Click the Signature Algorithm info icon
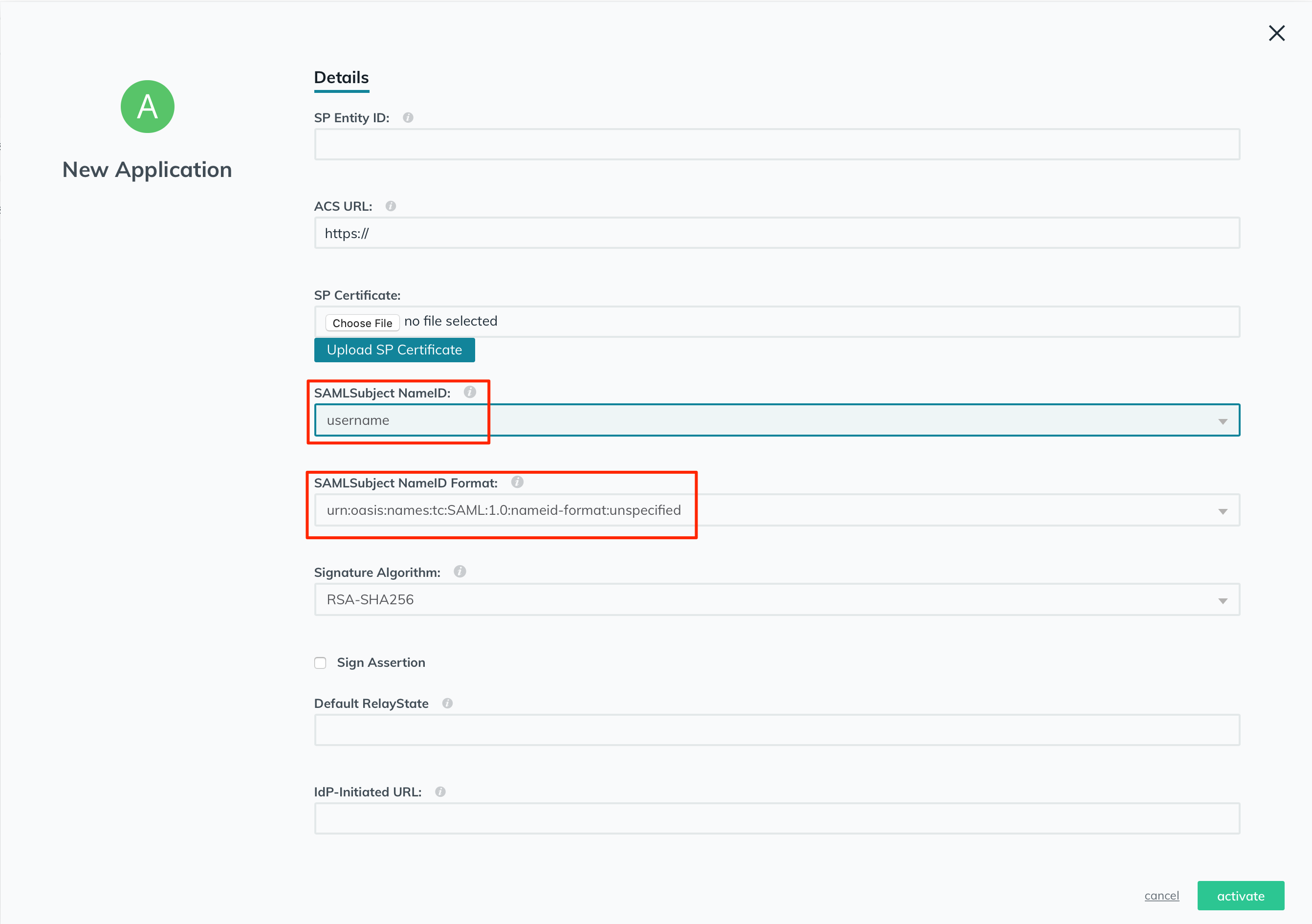The image size is (1312, 924). point(460,572)
